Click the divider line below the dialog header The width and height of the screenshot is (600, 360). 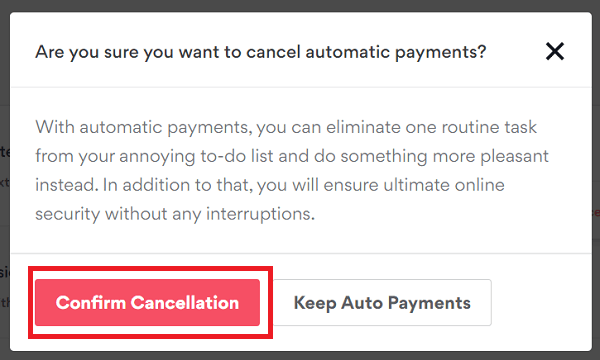tap(301, 87)
